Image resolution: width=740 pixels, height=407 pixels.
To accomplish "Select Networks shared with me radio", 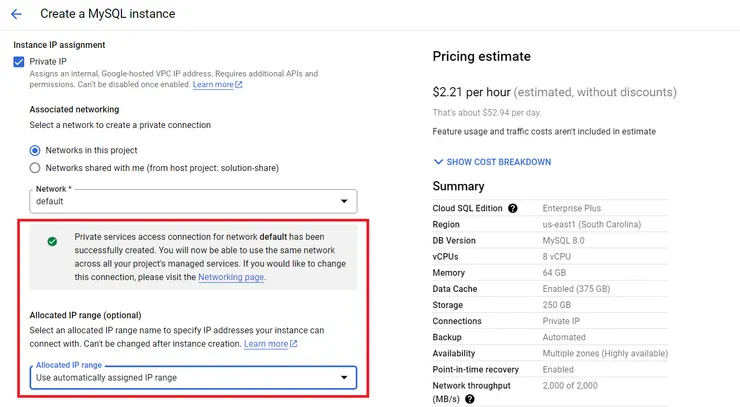I will click(36, 168).
